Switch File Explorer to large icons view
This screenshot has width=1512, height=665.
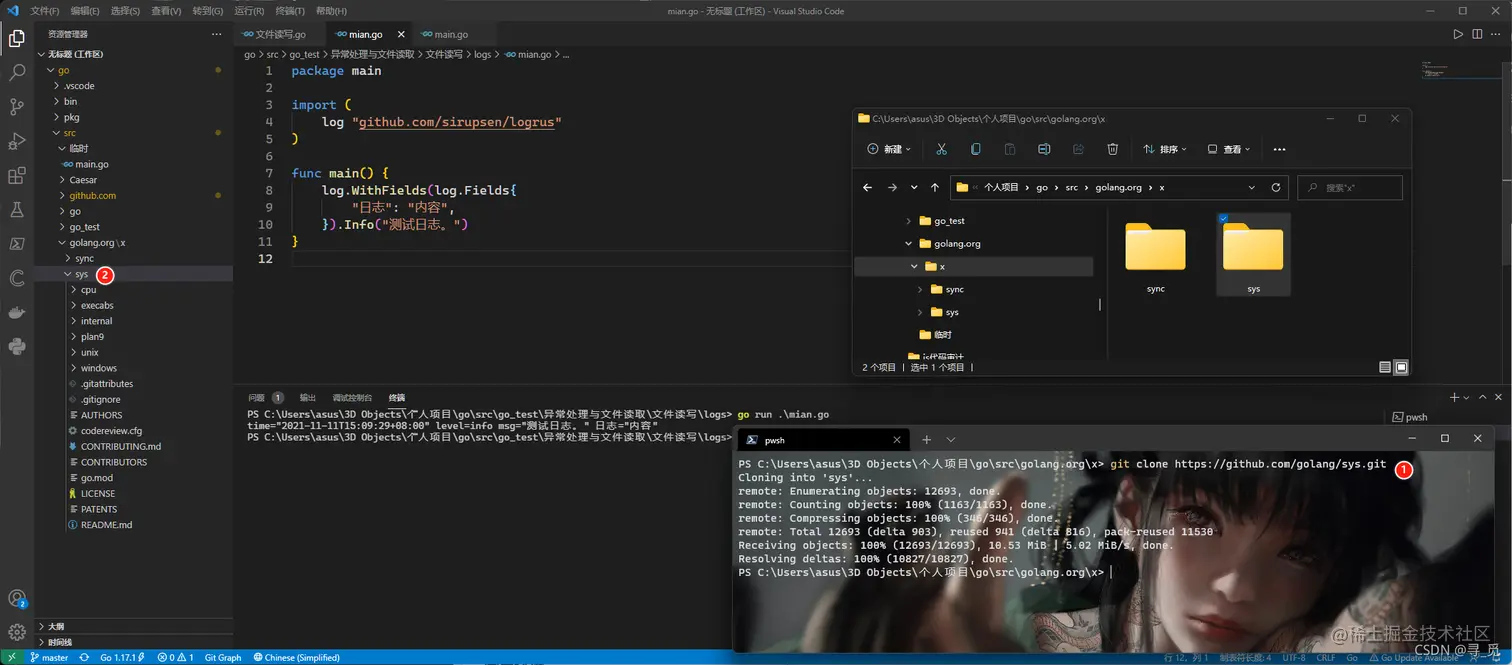click(x=1401, y=368)
